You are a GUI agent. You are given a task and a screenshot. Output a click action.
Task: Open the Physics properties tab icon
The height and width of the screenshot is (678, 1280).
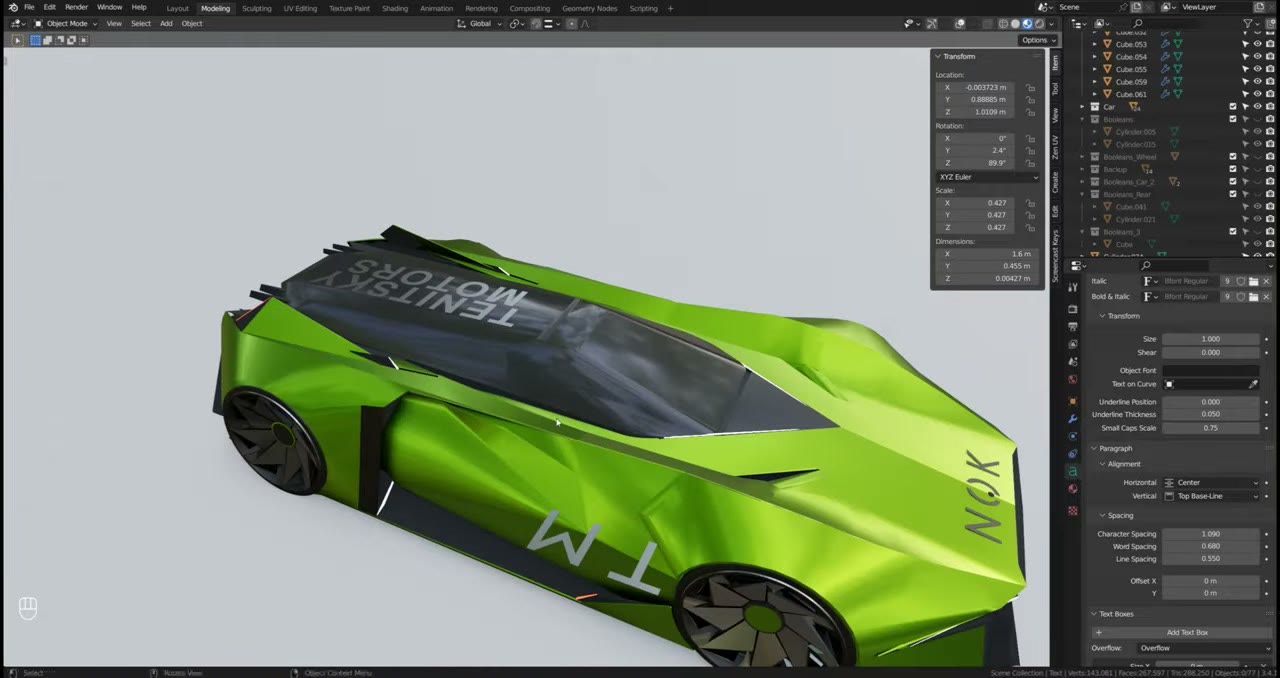tap(1073, 436)
